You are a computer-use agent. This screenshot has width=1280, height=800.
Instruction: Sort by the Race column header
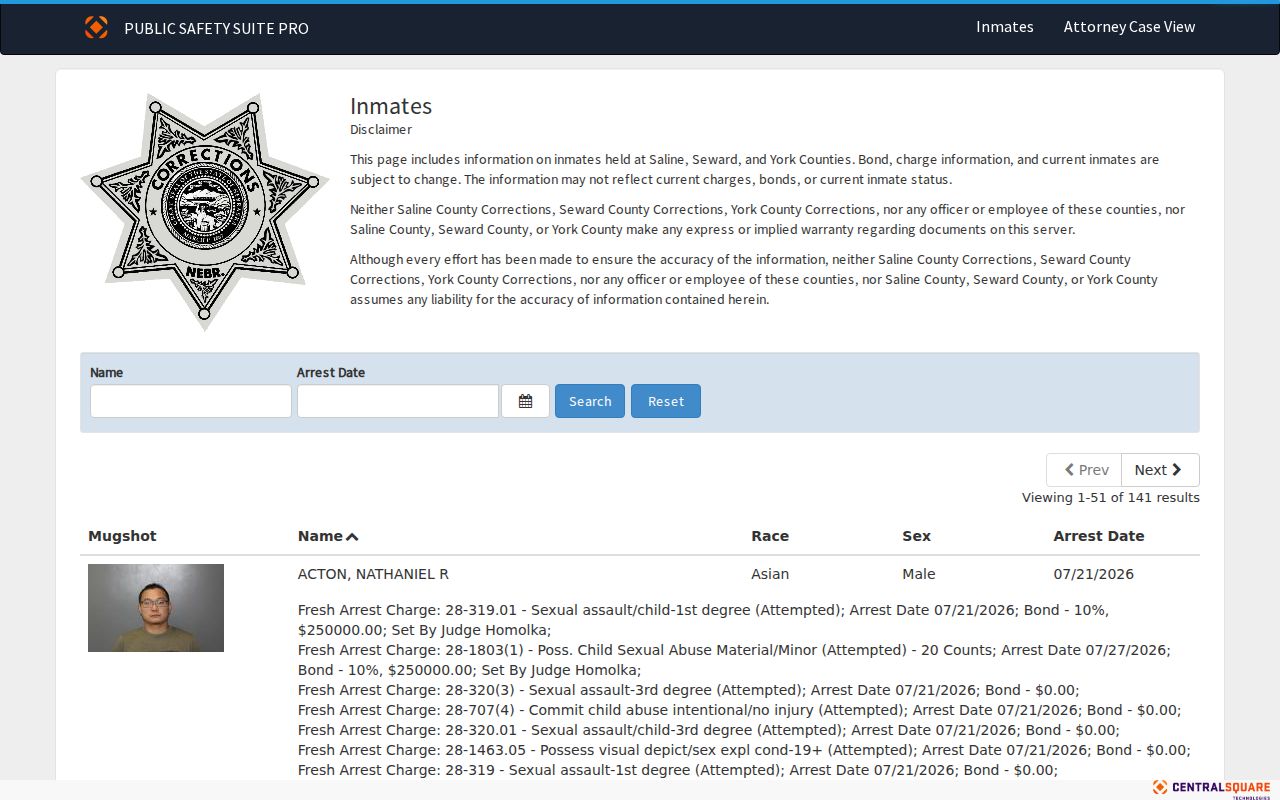point(770,536)
